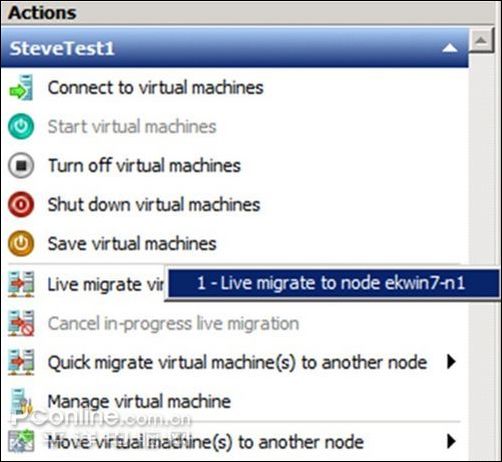Click the Move virtual machine(s) icon

click(x=21, y=442)
